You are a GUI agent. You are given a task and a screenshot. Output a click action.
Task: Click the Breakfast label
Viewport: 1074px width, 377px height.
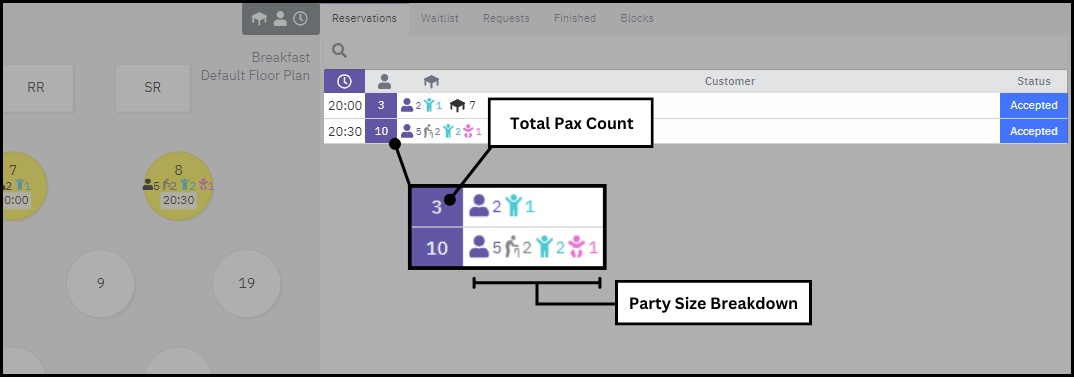pos(281,58)
